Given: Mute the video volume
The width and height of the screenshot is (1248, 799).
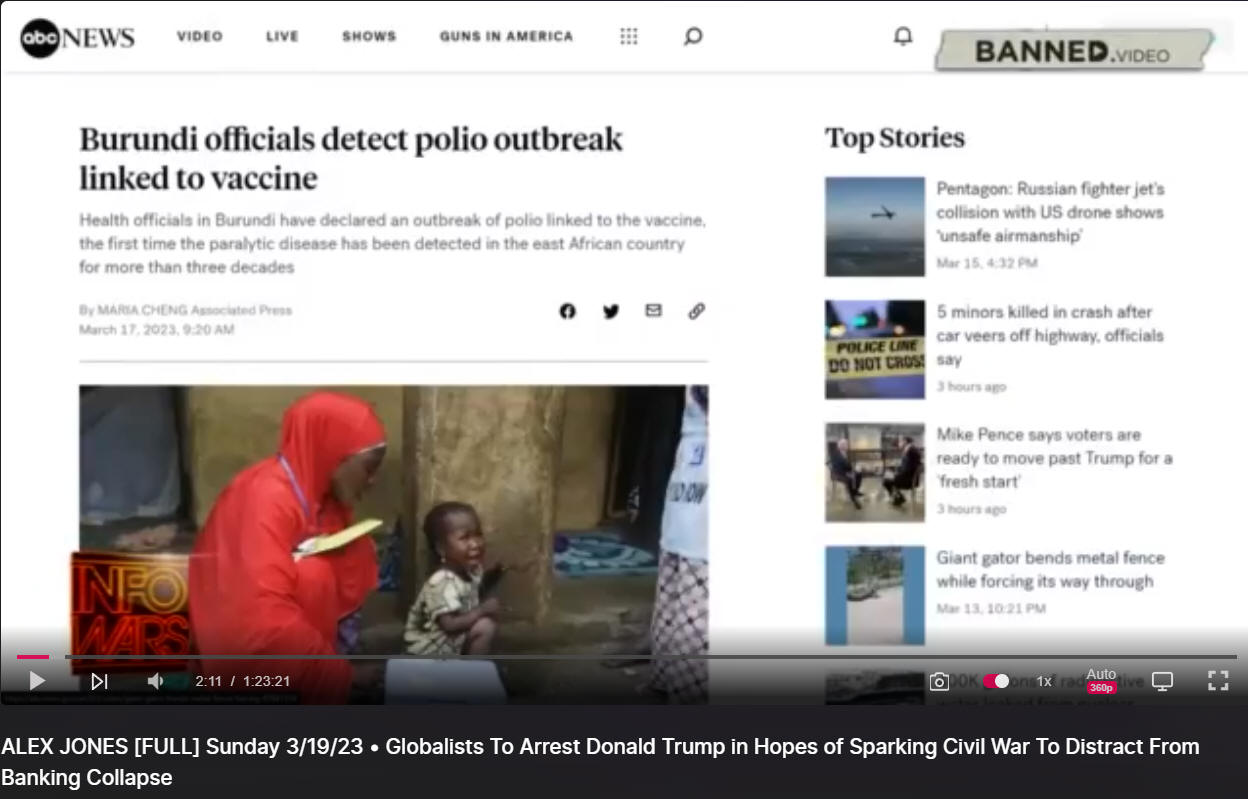Looking at the screenshot, I should tap(155, 681).
